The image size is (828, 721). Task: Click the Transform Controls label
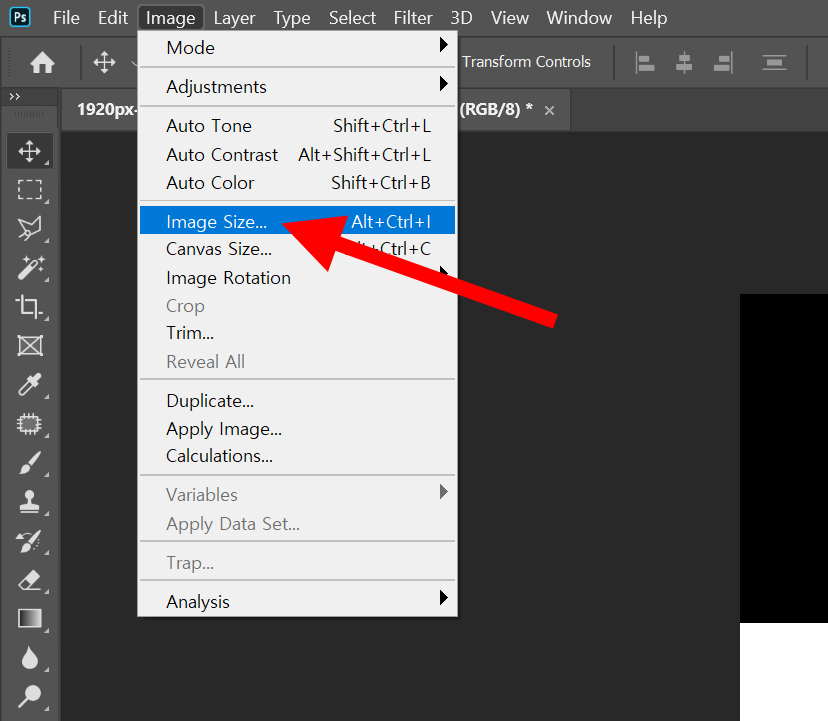click(x=526, y=62)
